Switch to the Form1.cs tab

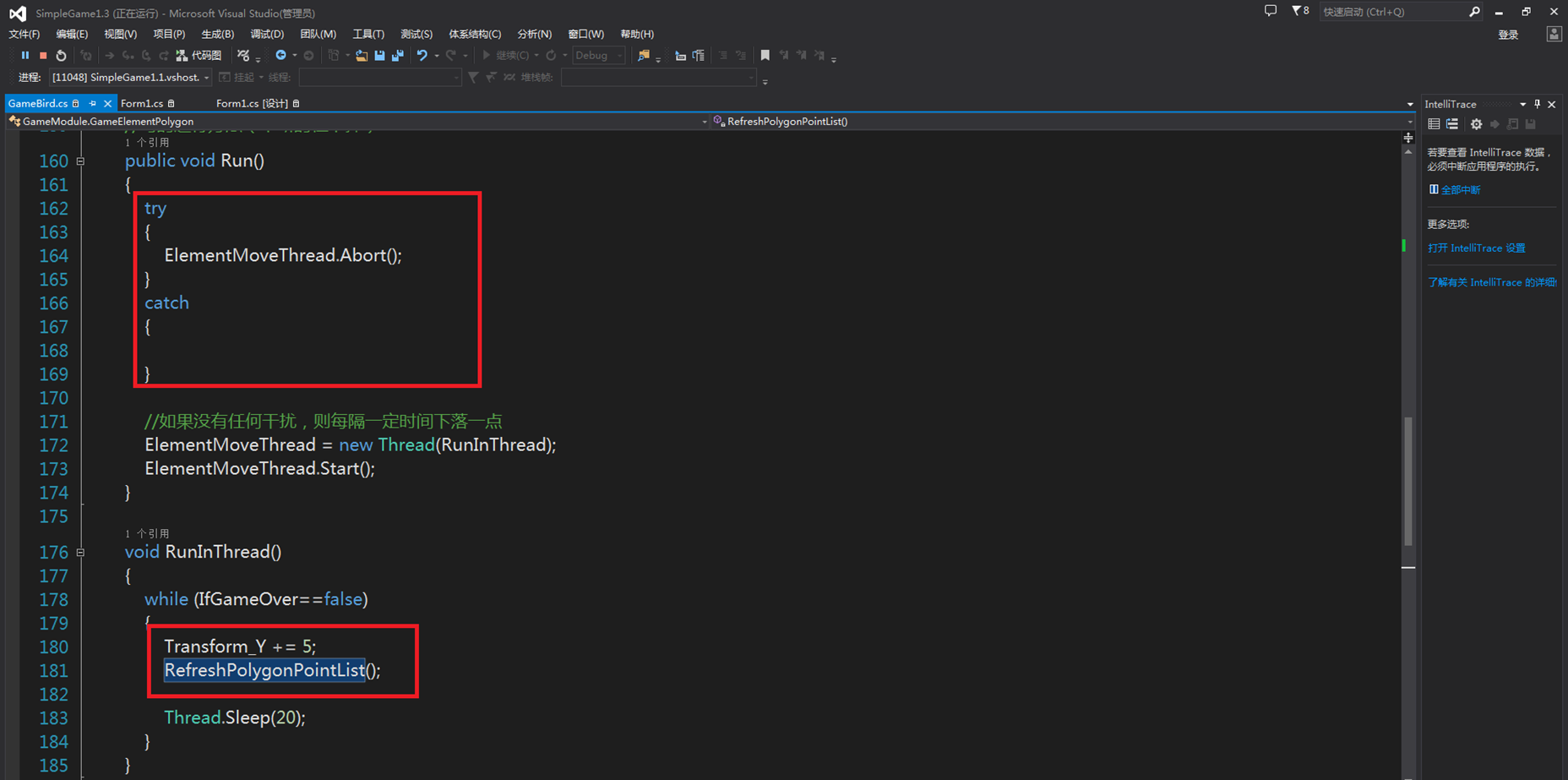[142, 103]
